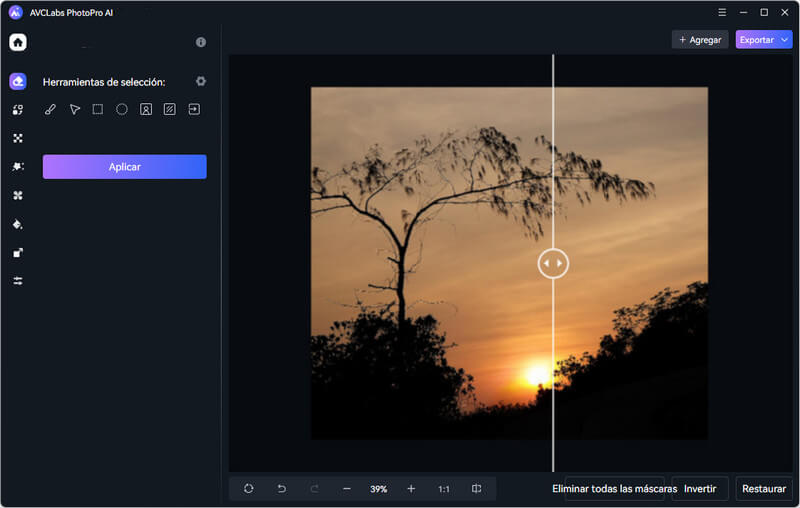Click the info icon in top panel
Viewport: 800px width, 508px height.
point(201,42)
